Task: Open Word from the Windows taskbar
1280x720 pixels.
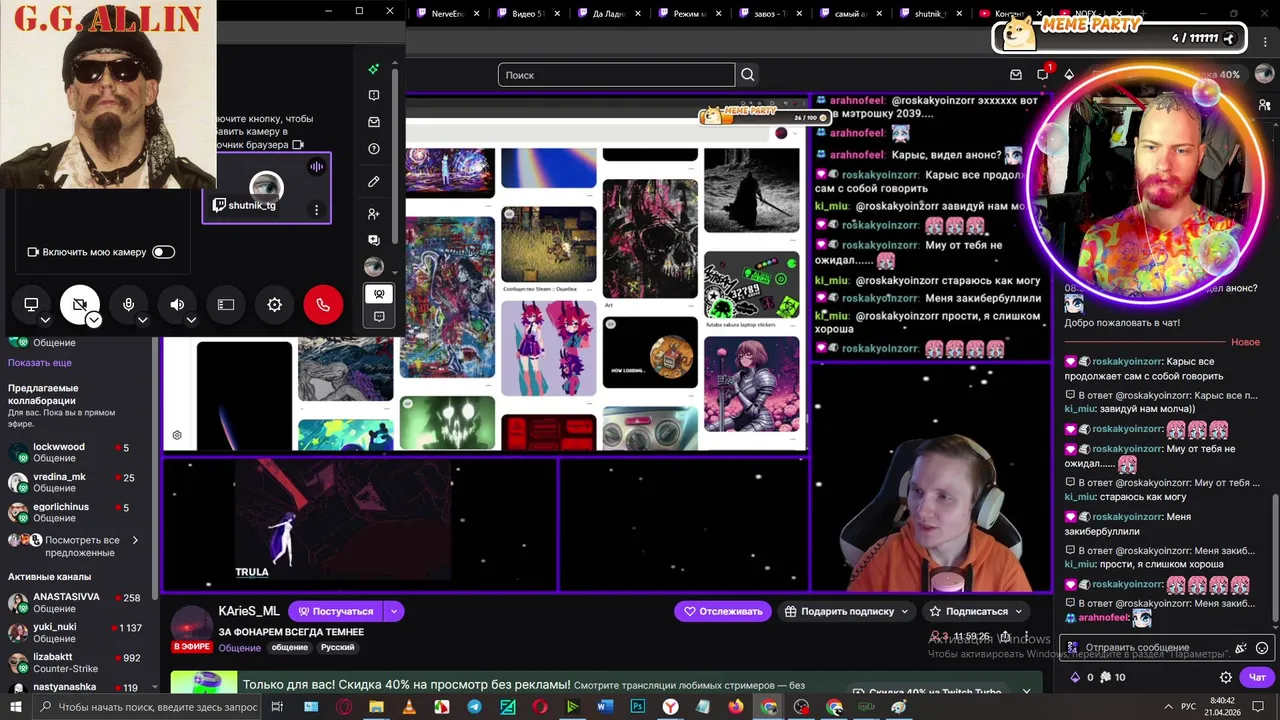Action: tap(604, 707)
